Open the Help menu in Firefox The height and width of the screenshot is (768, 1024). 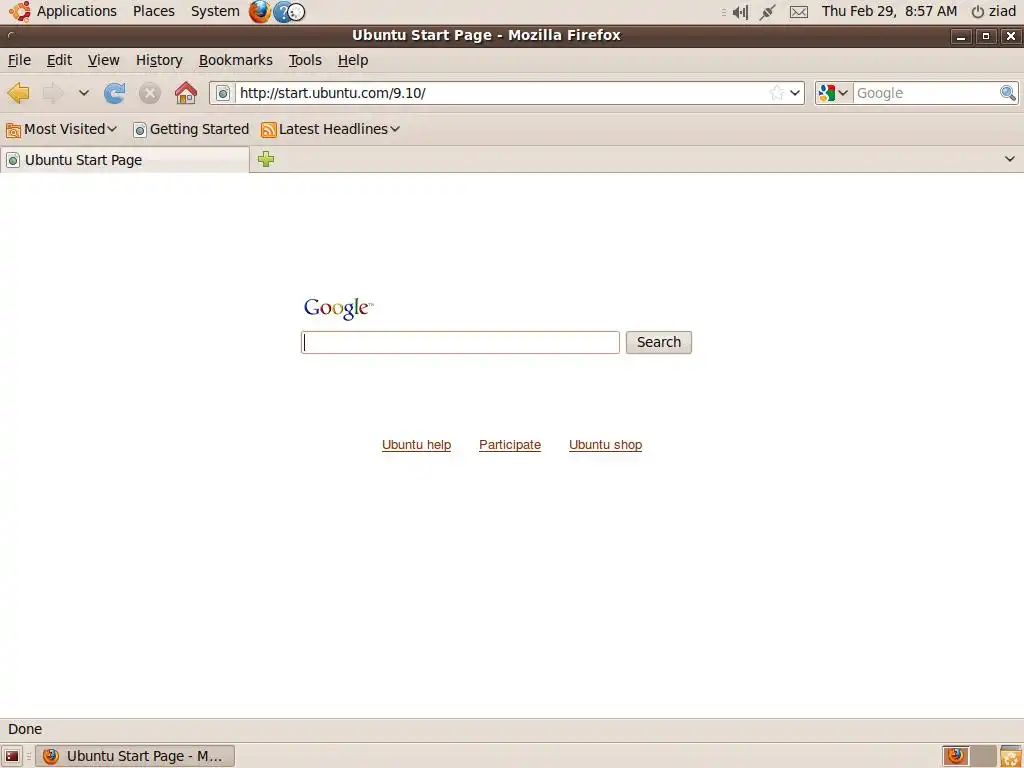click(353, 60)
